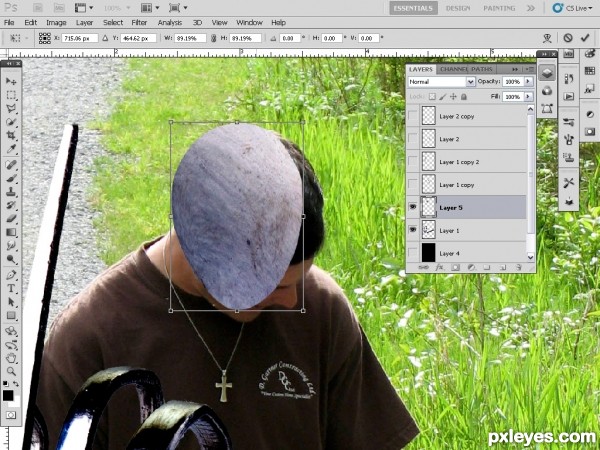The image size is (600, 450).
Task: Add a layer style via fx
Action: pyautogui.click(x=439, y=267)
